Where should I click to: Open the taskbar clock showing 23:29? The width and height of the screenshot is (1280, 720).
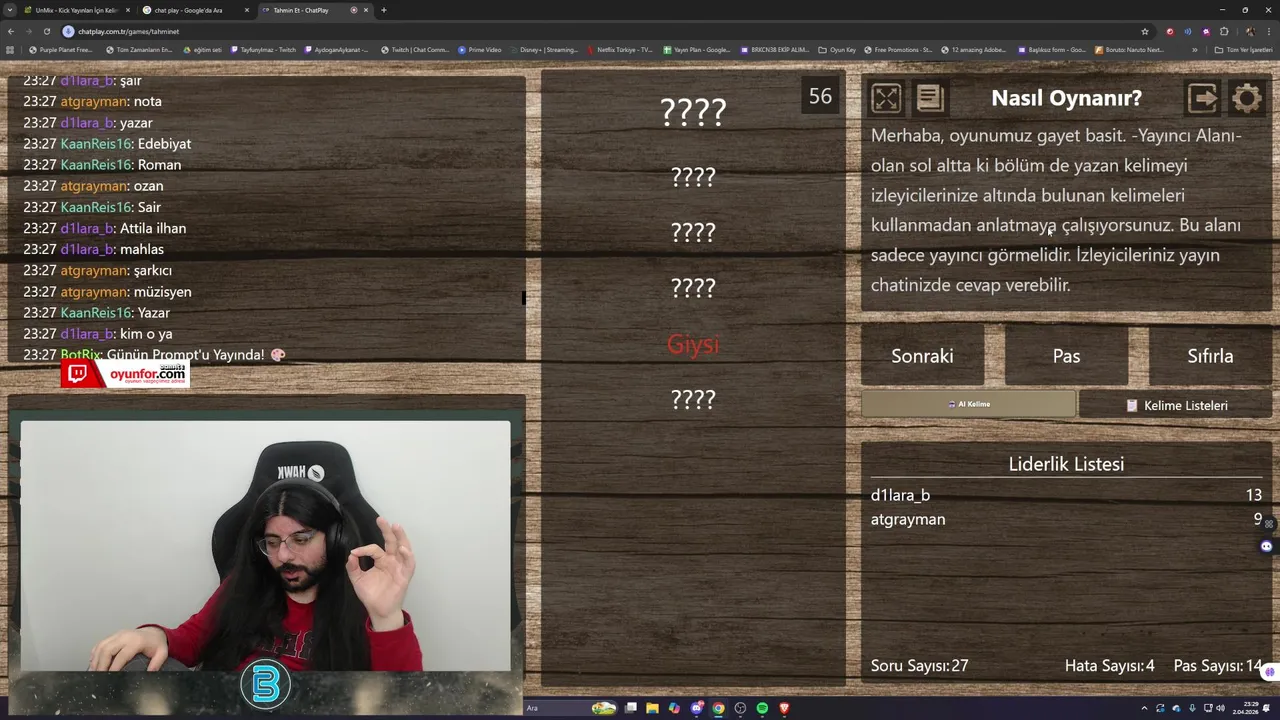1245,708
